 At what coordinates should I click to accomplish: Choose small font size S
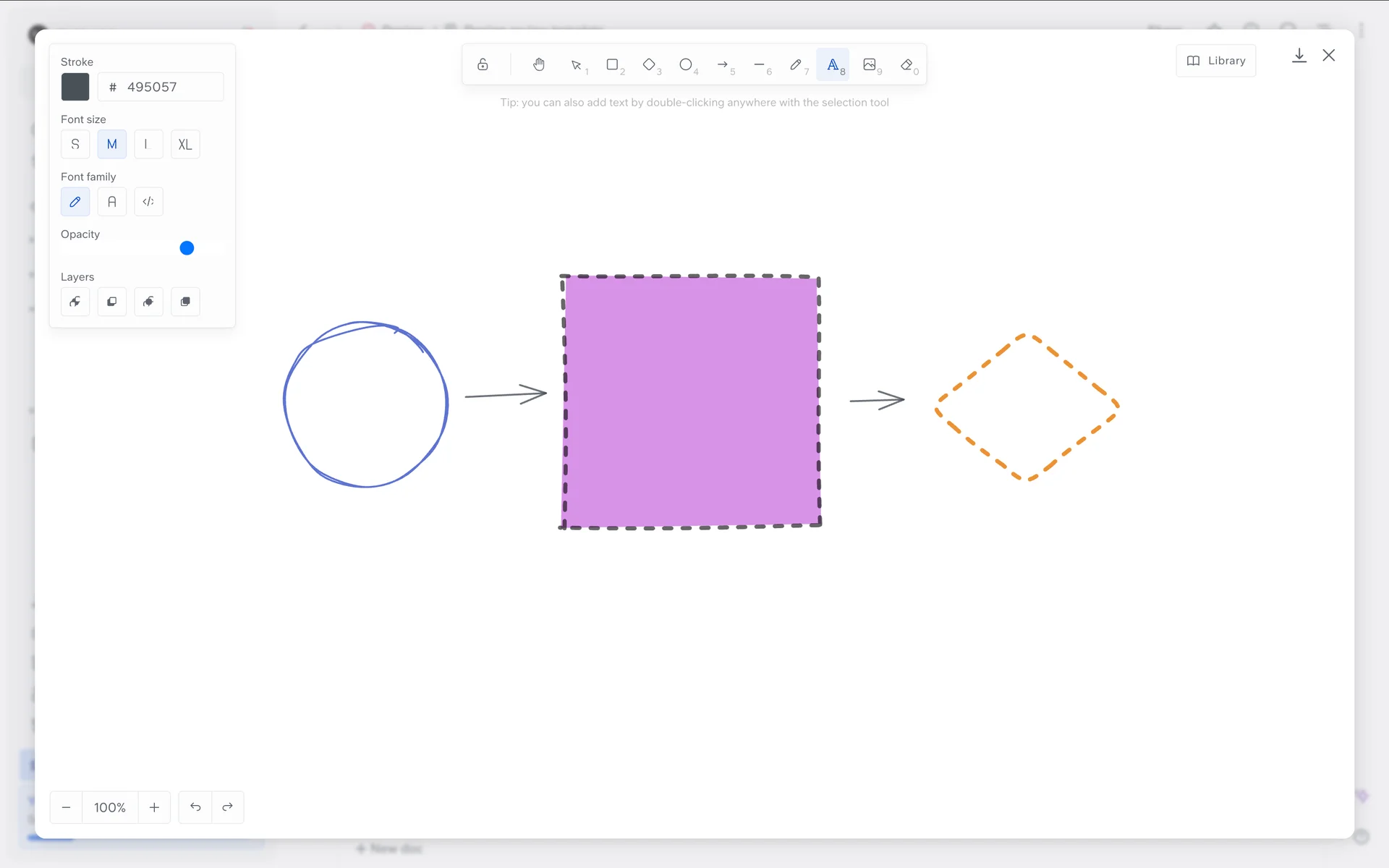75,145
